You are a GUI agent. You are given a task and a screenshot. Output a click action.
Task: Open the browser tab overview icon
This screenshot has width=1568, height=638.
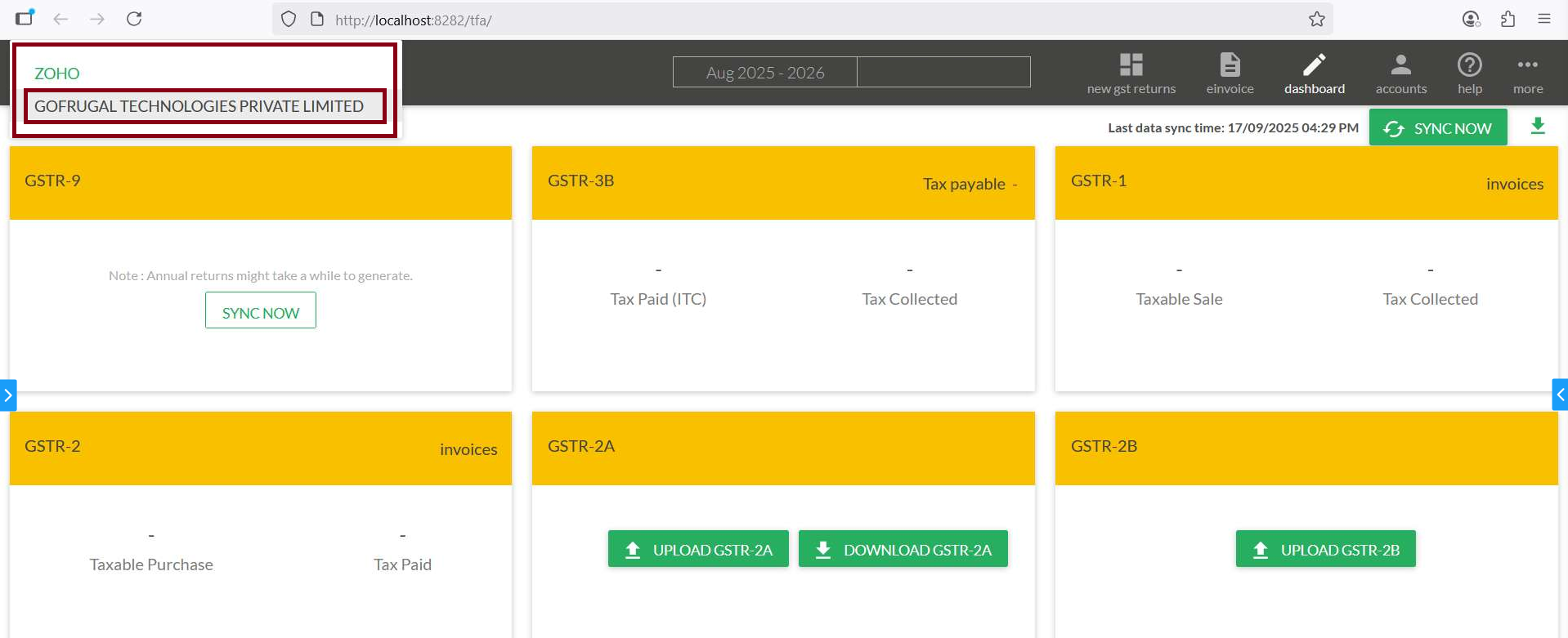click(x=25, y=18)
